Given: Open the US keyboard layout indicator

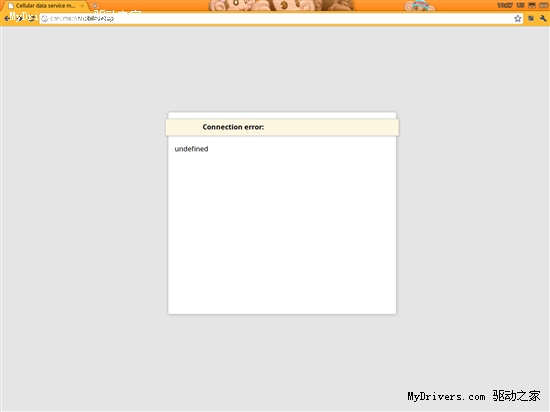Looking at the screenshot, I should (520, 5).
